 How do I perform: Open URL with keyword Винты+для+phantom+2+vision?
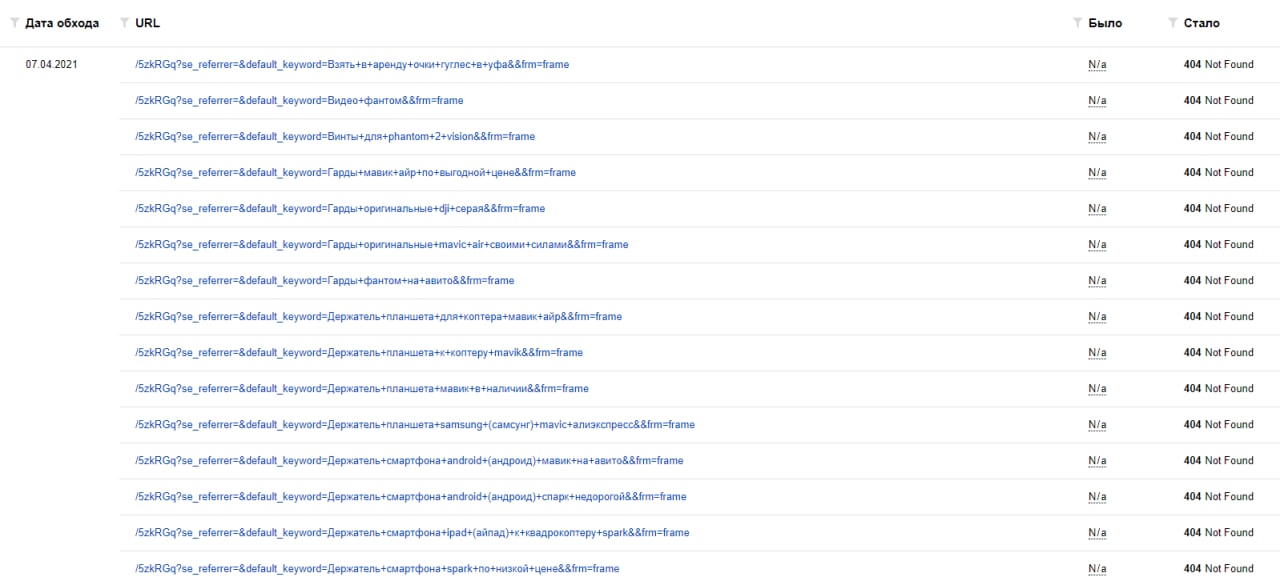pos(335,136)
